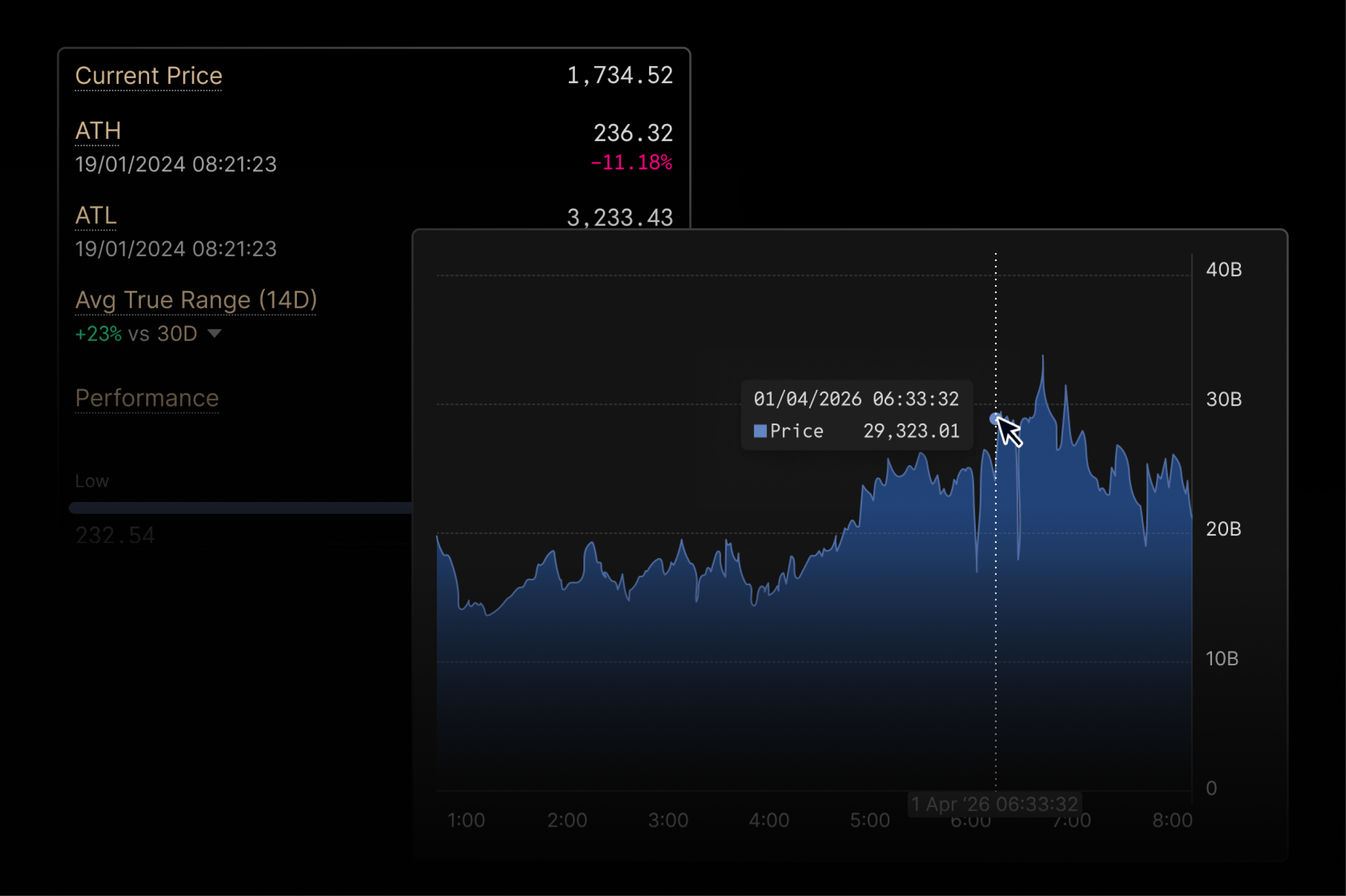The width and height of the screenshot is (1346, 896).
Task: Click the 2:00 time axis label
Action: pyautogui.click(x=567, y=821)
